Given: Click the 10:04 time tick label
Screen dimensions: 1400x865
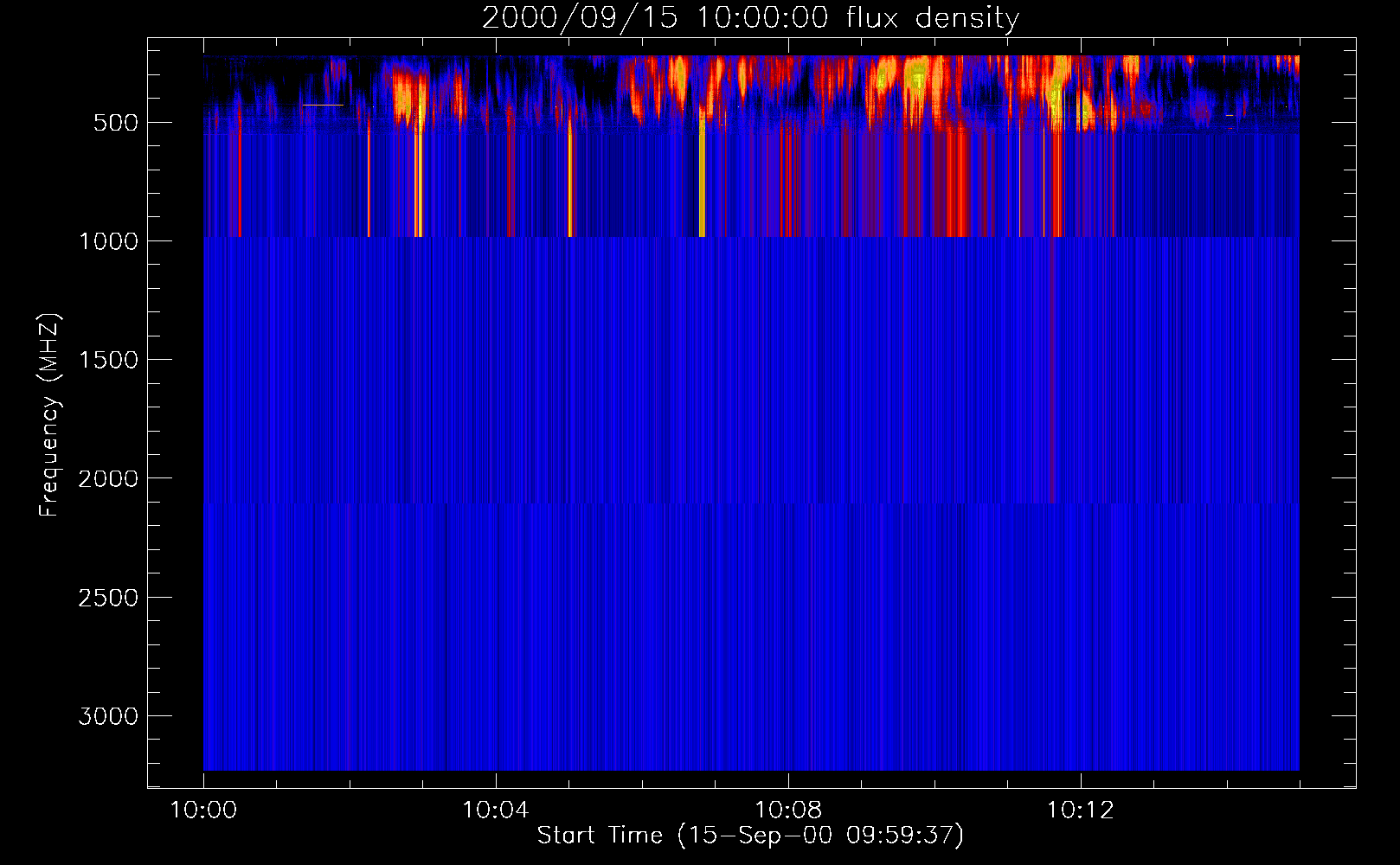Looking at the screenshot, I should 496,811.
